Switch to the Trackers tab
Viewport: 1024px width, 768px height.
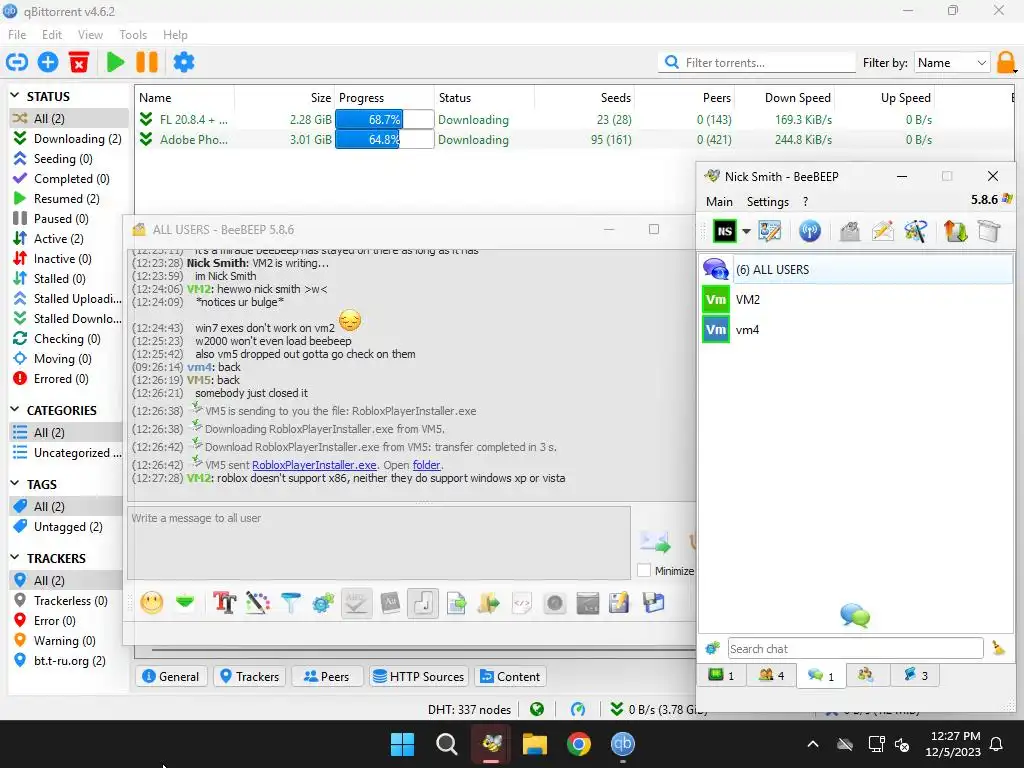coord(249,677)
